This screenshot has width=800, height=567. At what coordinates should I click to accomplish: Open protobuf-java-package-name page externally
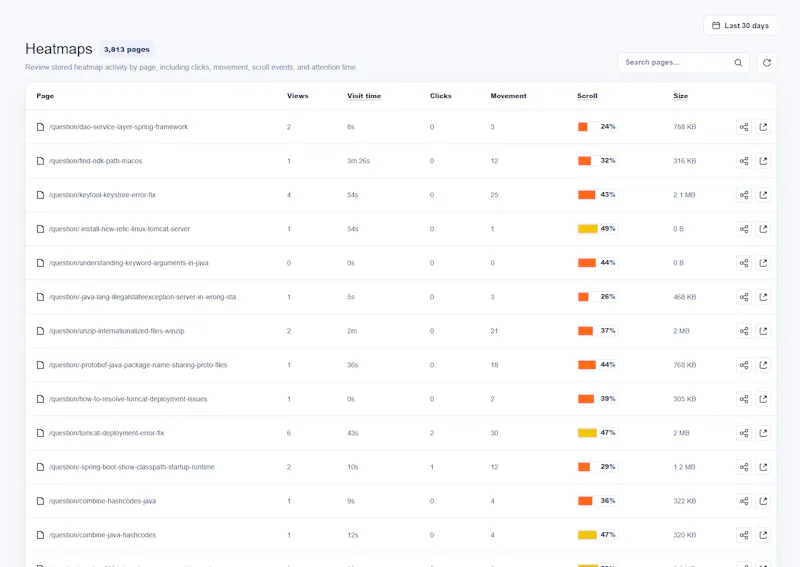pos(763,365)
